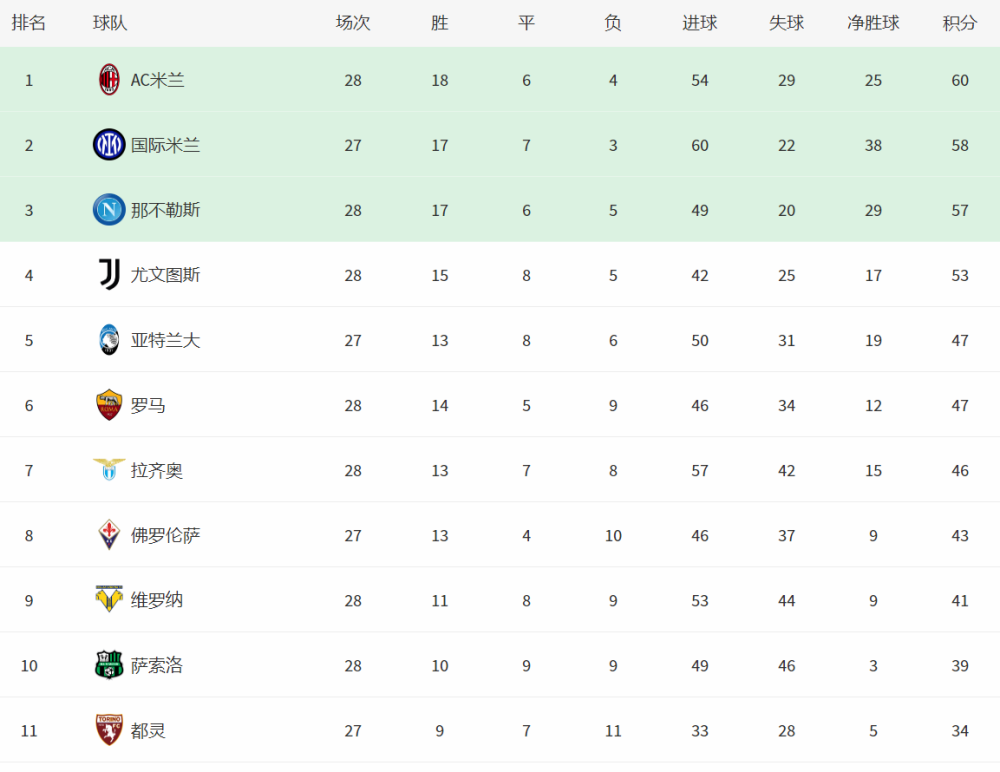Click the Juventus logo
The image size is (1000, 772).
point(109,275)
